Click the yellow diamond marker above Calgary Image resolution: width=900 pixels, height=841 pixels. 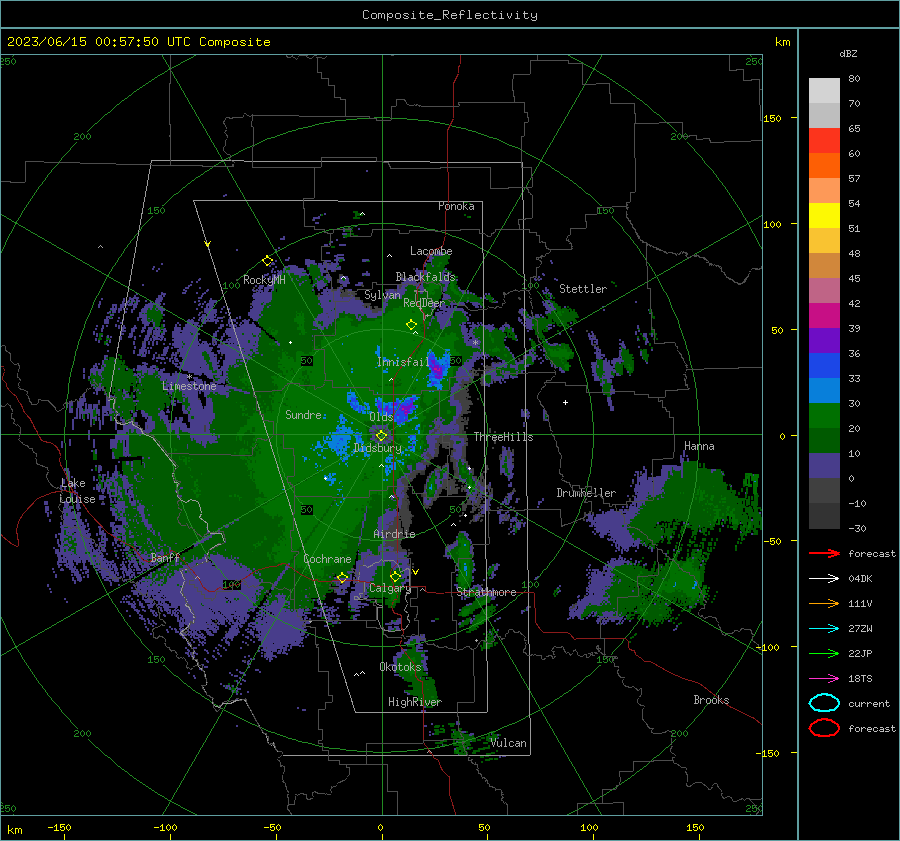click(395, 576)
